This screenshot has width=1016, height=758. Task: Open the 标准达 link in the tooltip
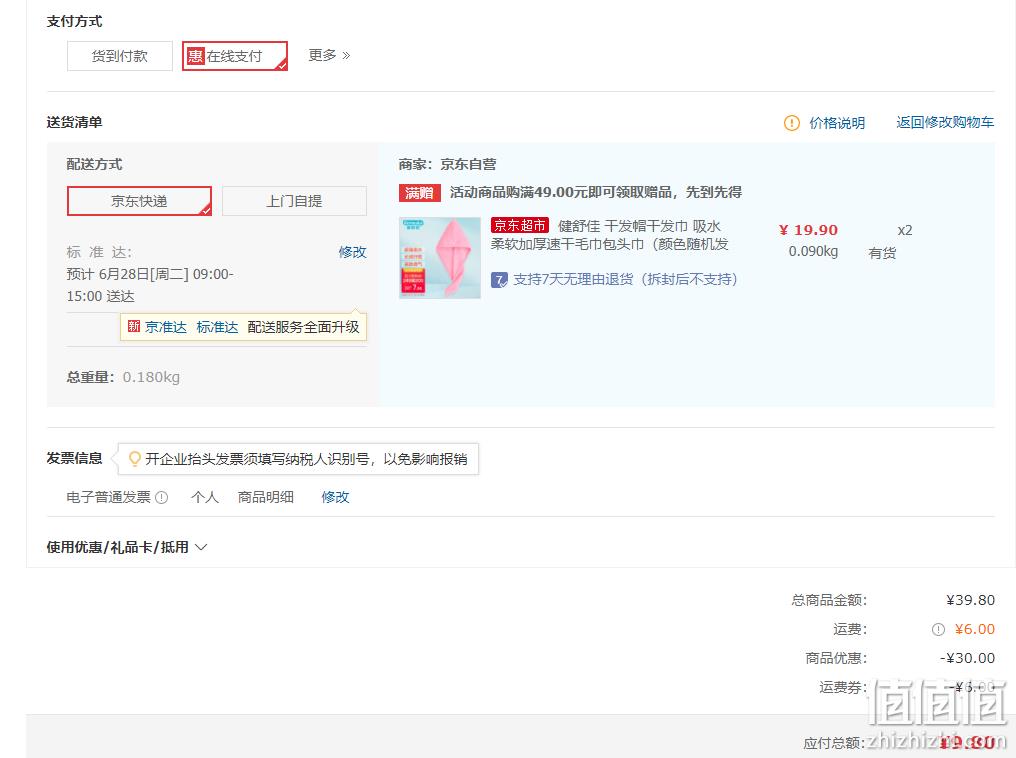pyautogui.click(x=217, y=327)
